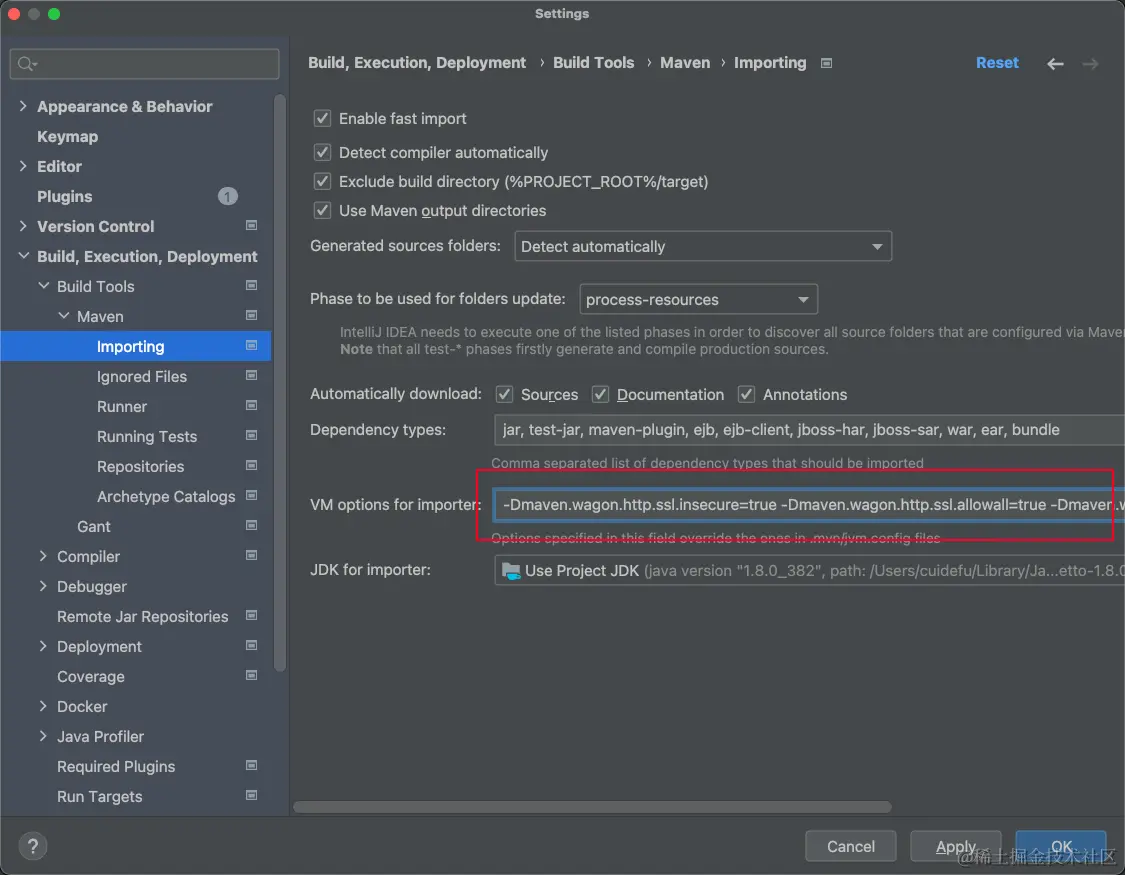Click project-level icon next to Build Tools

pyautogui.click(x=251, y=285)
